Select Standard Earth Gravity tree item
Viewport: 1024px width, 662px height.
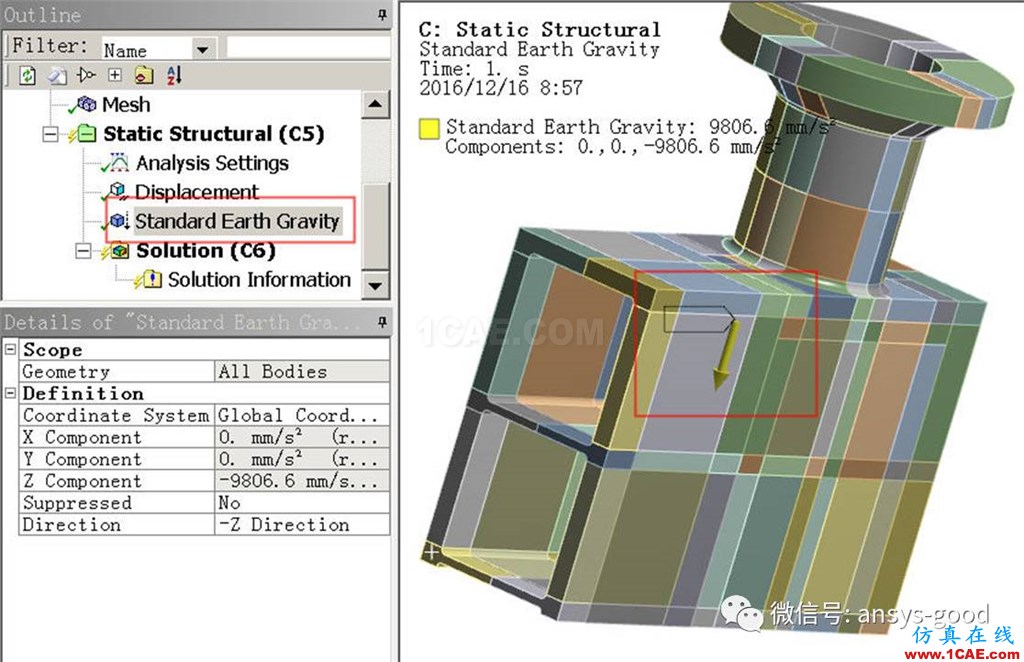pos(237,221)
